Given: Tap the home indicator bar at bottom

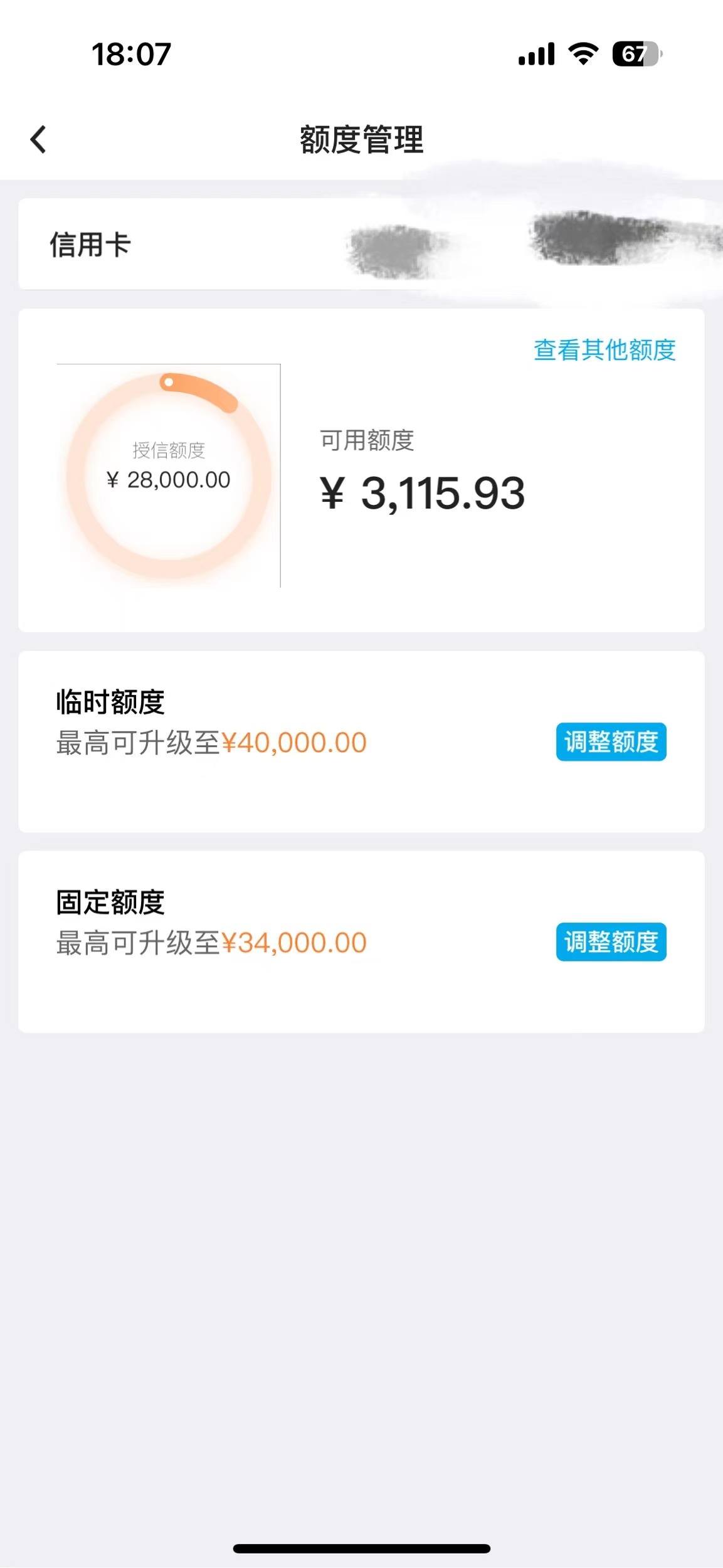Looking at the screenshot, I should pyautogui.click(x=362, y=1549).
